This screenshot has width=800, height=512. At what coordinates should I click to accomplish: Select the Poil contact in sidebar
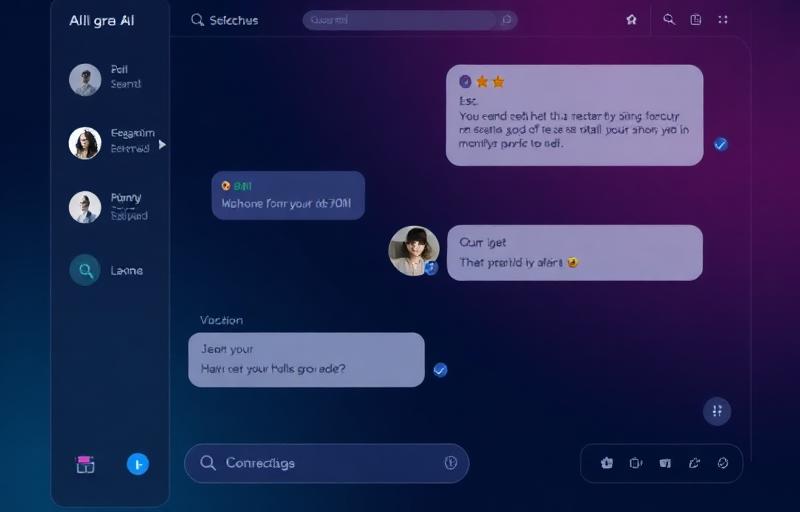(106, 80)
